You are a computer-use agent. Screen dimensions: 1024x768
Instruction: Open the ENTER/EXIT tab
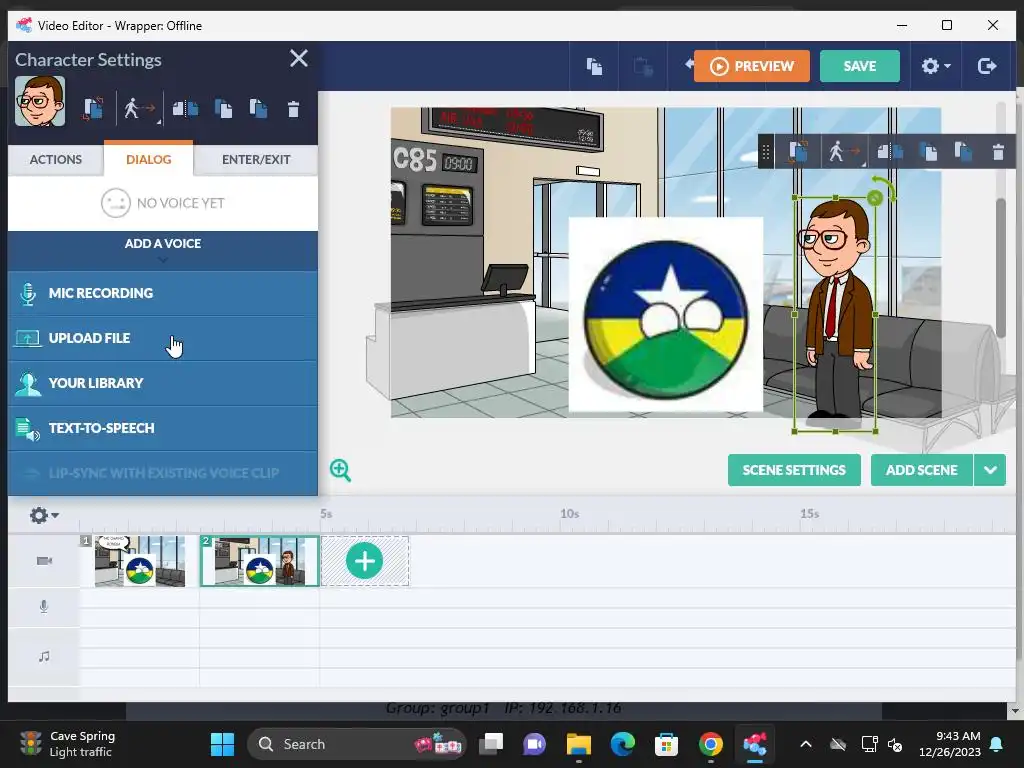[256, 159]
